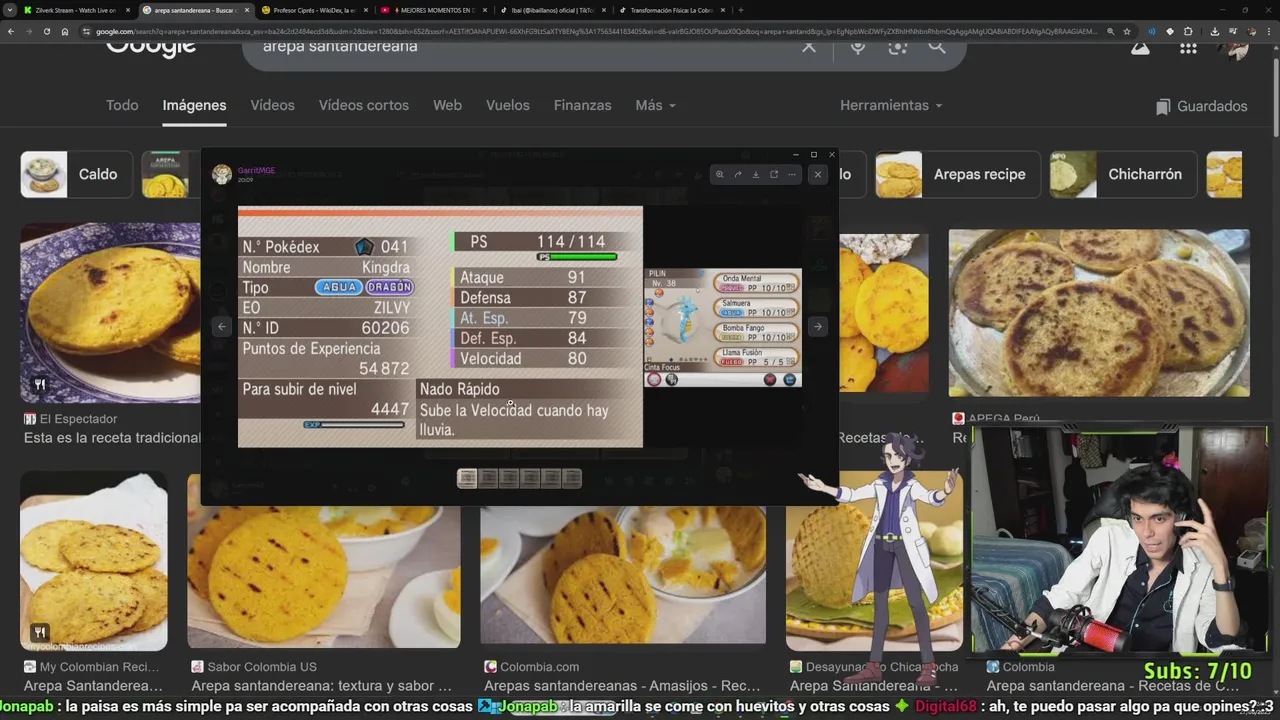Image resolution: width=1280 pixels, height=720 pixels.
Task: Download the image from viewer toolbar
Action: 755,174
